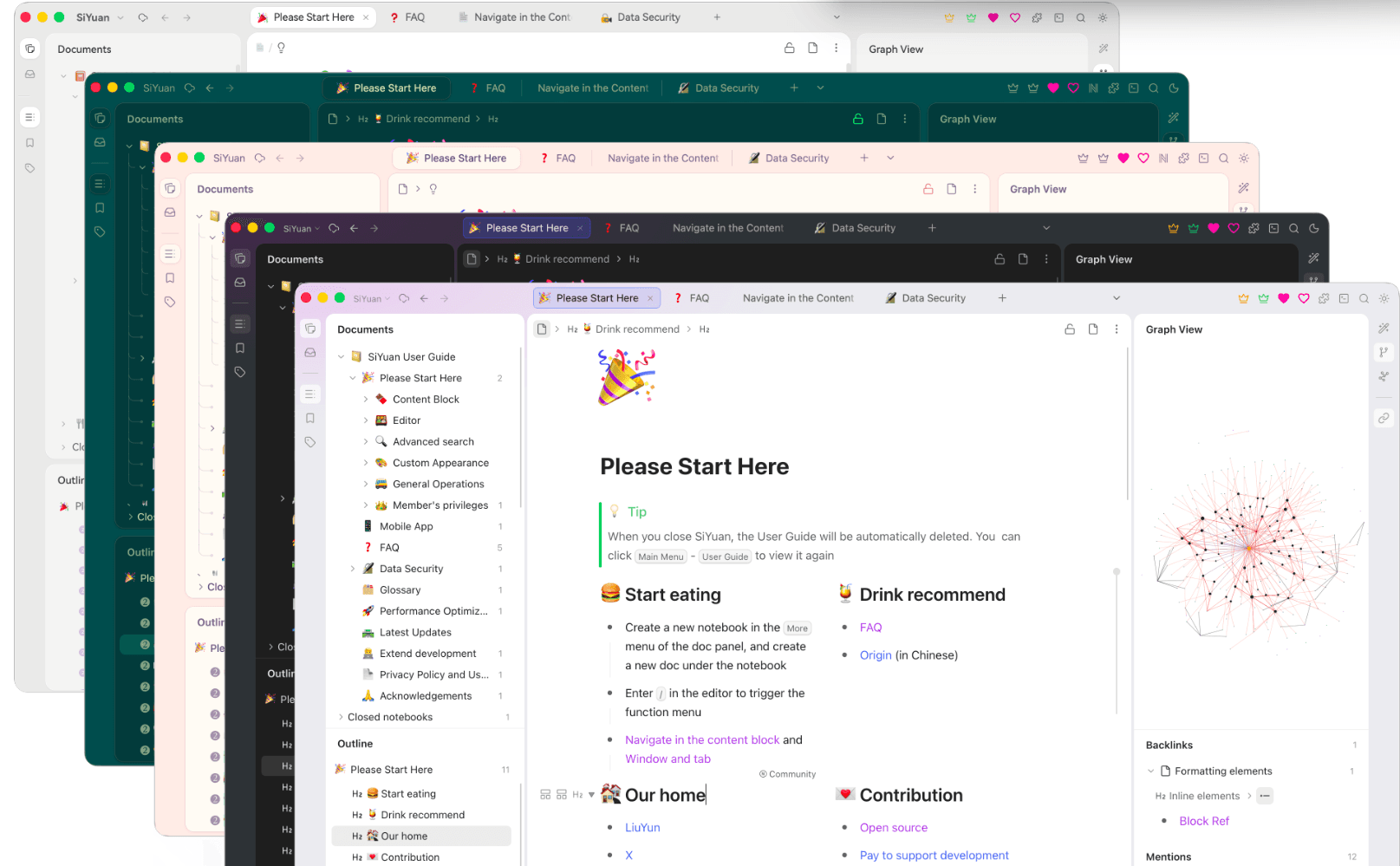
Task: Click the search icon in the white back window
Action: tap(1080, 17)
